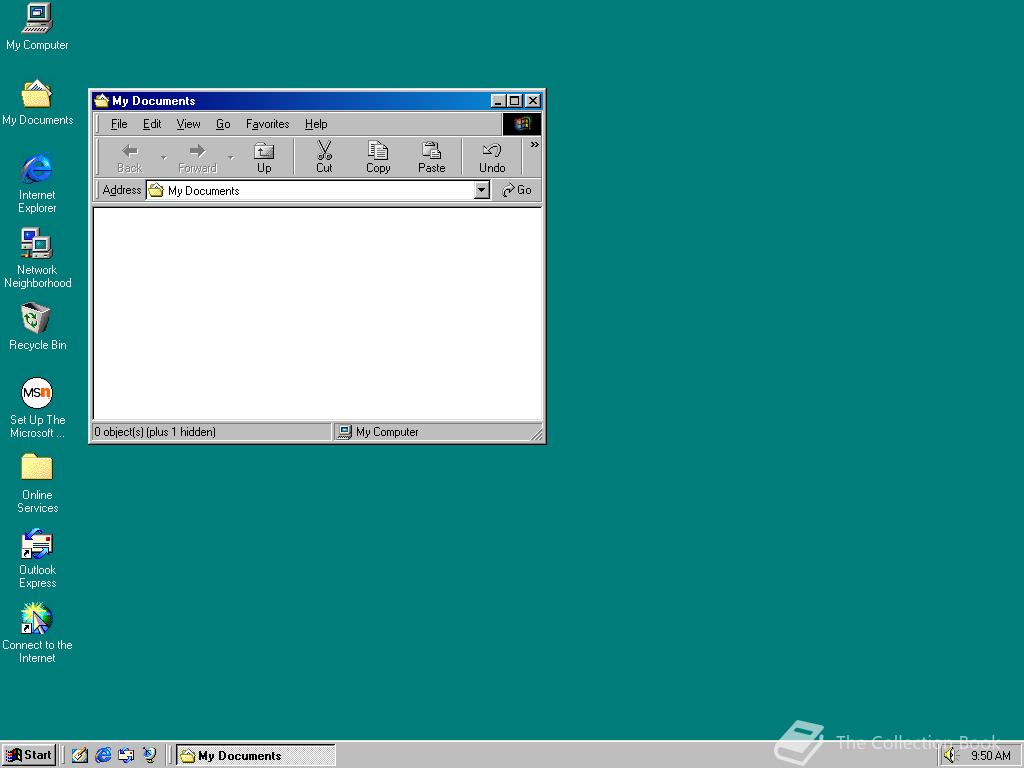1024x768 pixels.
Task: Select the Connect to the Internet shortcut
Action: tap(37, 633)
